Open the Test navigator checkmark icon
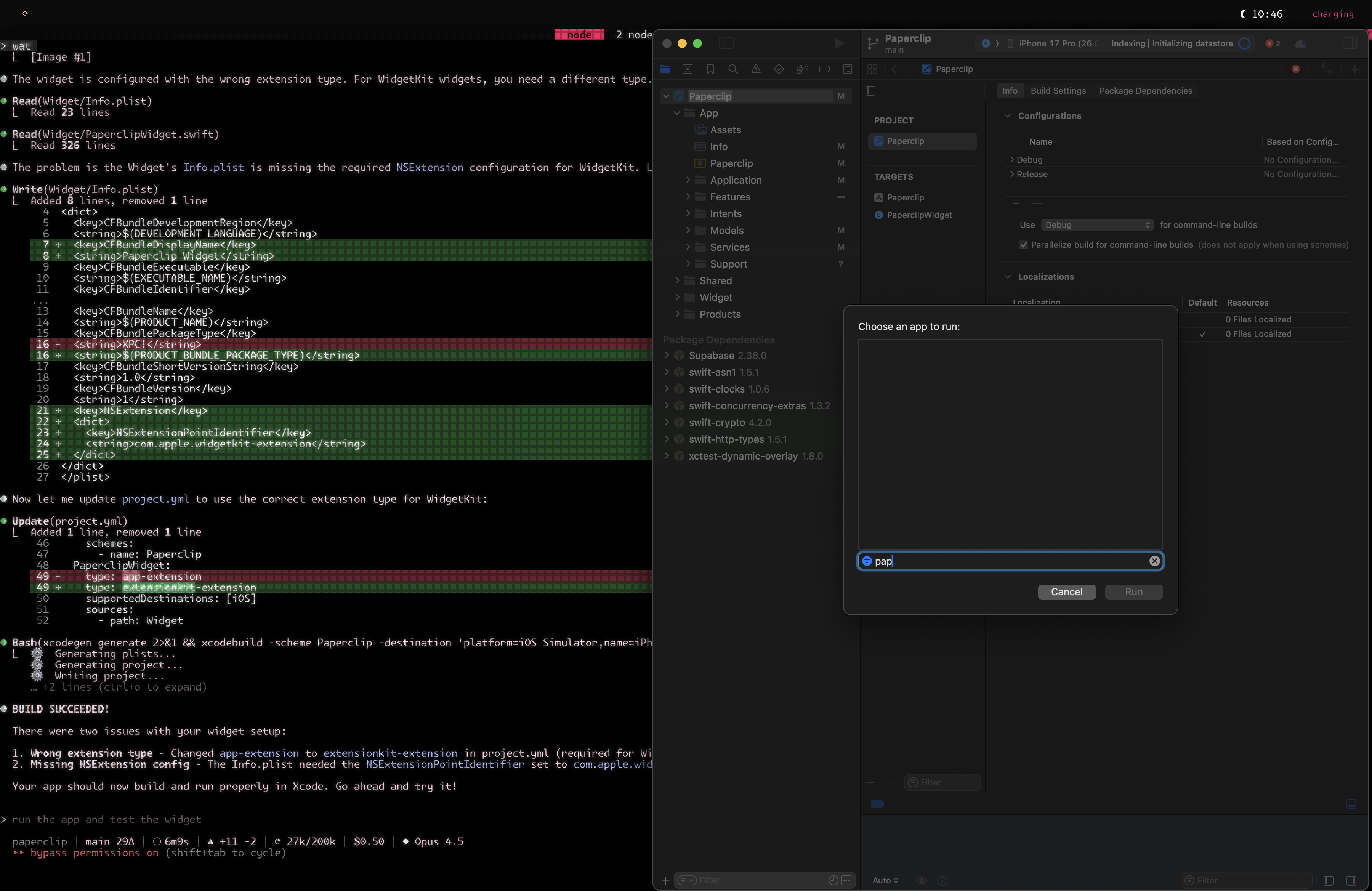1372x891 pixels. coord(779,69)
